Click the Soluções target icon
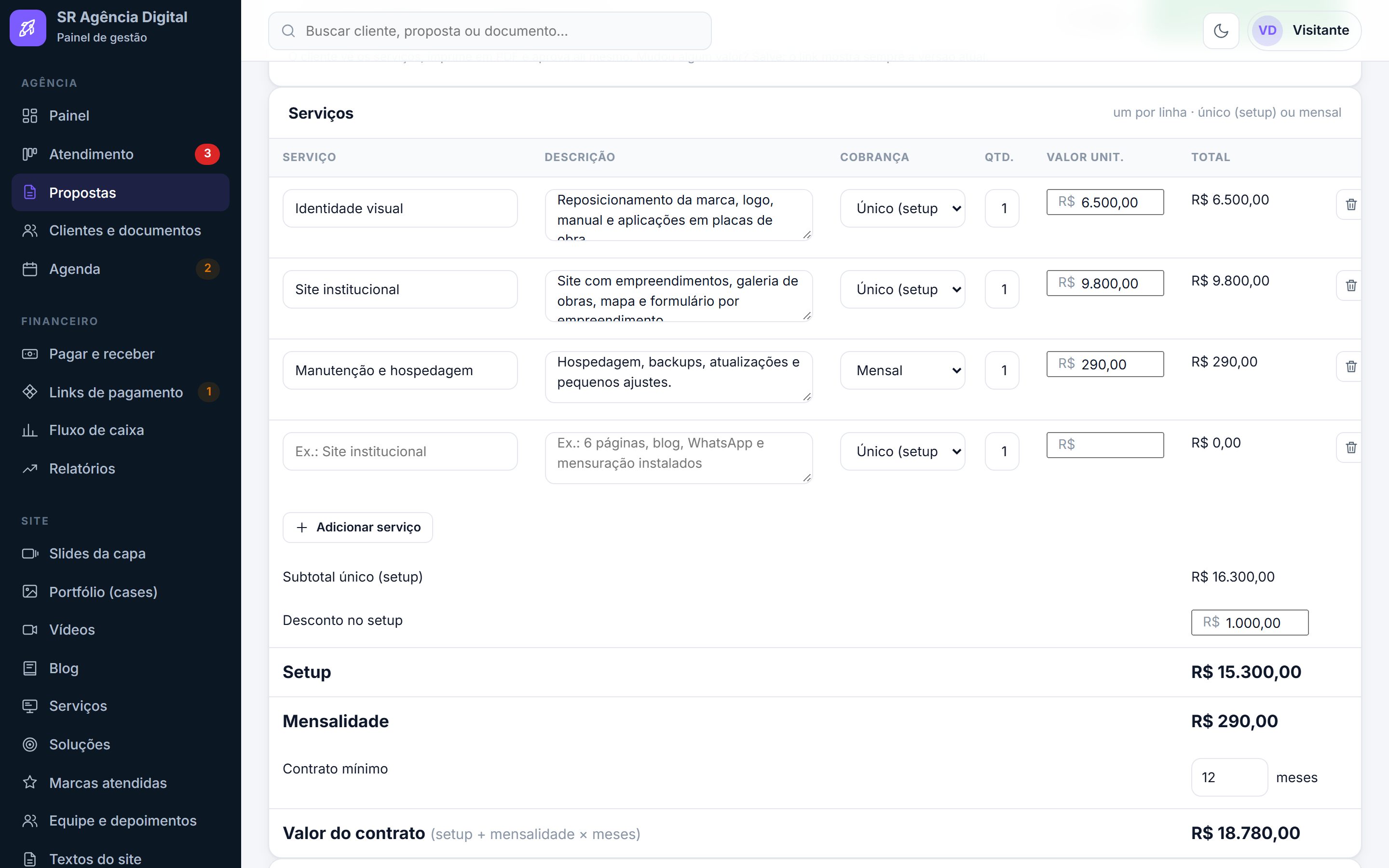 [x=30, y=744]
